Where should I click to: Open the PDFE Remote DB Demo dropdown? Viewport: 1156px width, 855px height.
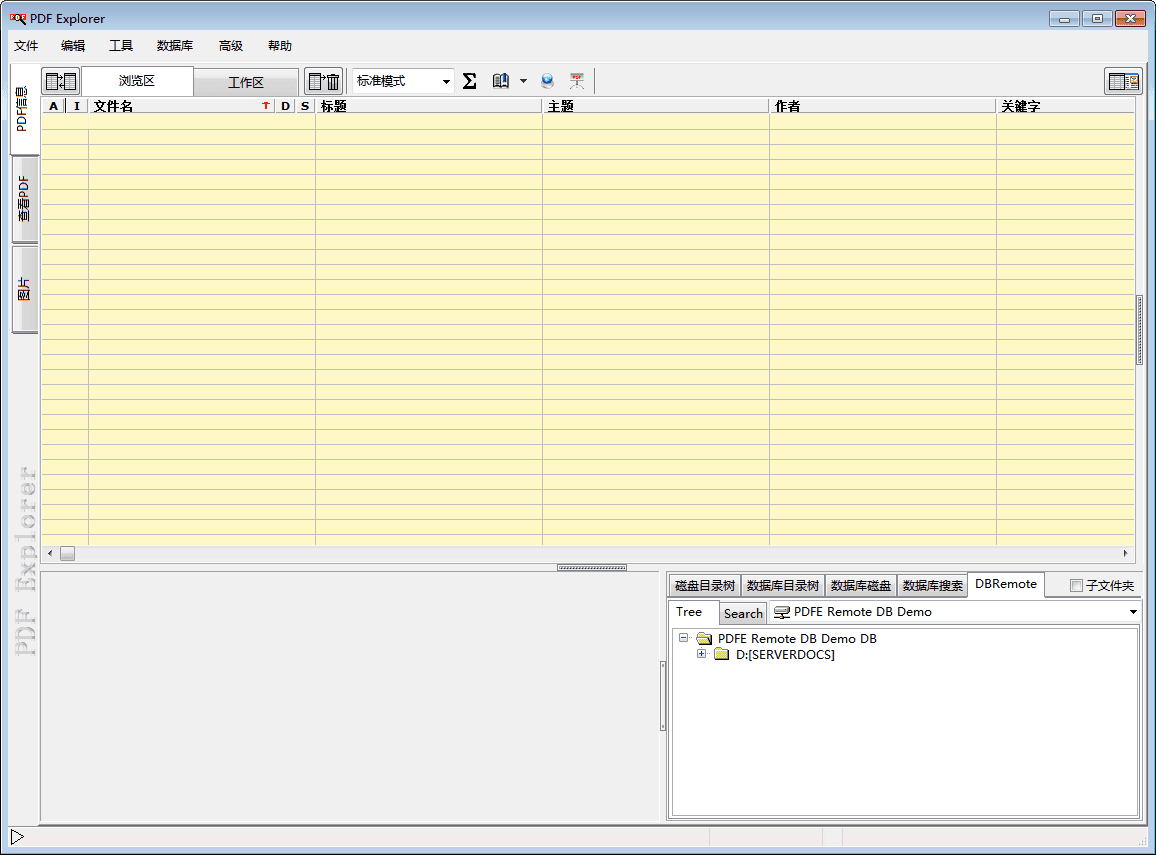(1133, 612)
